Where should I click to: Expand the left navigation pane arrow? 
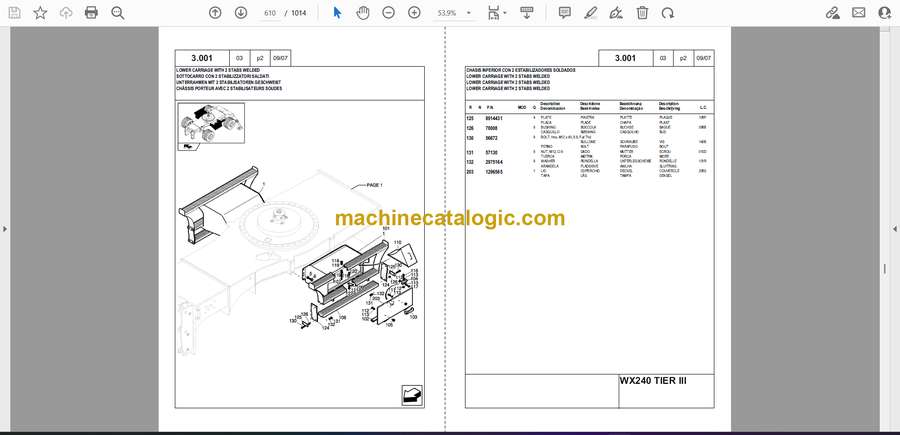pos(5,229)
